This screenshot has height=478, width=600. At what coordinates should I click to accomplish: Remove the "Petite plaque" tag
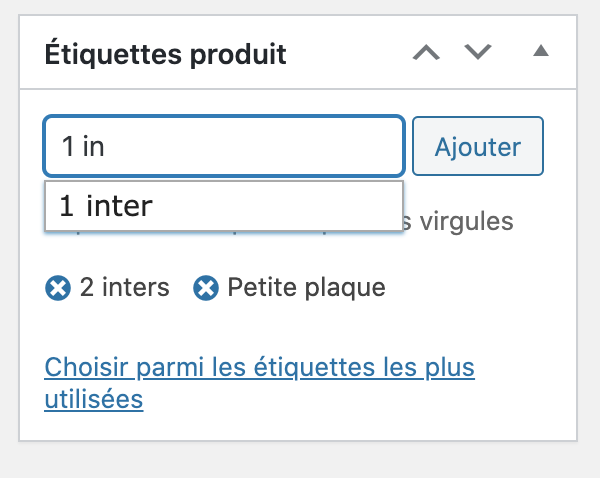206,288
